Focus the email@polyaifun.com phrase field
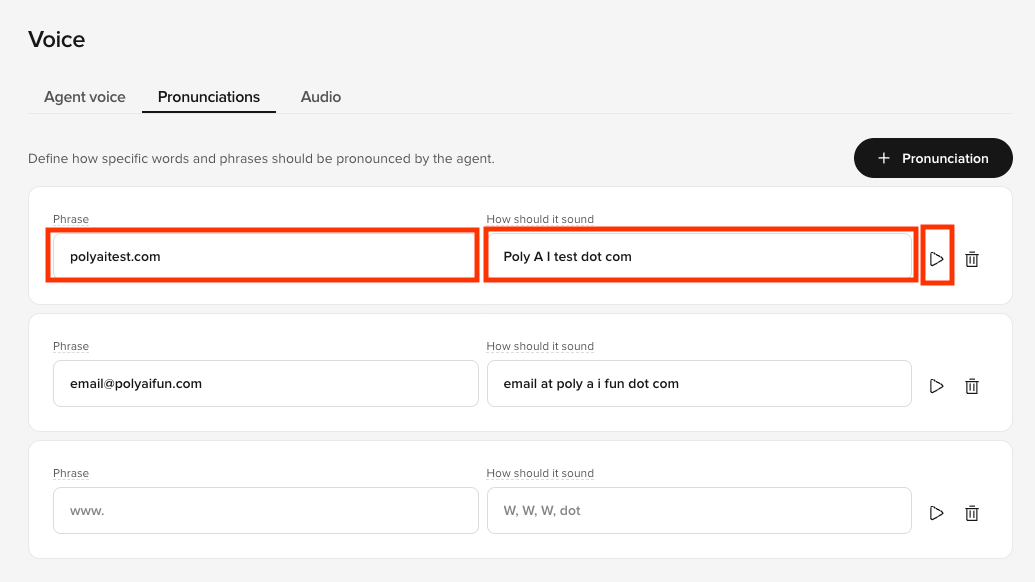The width and height of the screenshot is (1035, 582). (265, 383)
